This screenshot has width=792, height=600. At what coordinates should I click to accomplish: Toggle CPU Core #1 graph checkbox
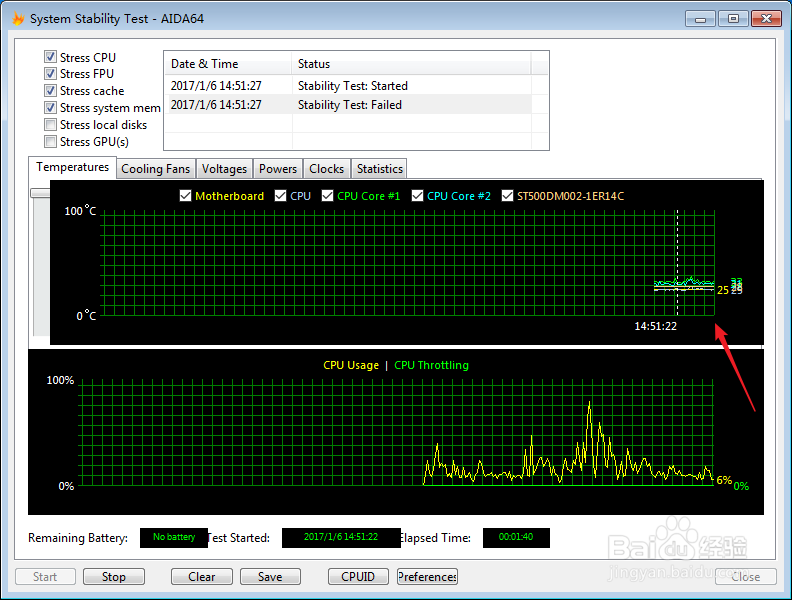(x=328, y=196)
